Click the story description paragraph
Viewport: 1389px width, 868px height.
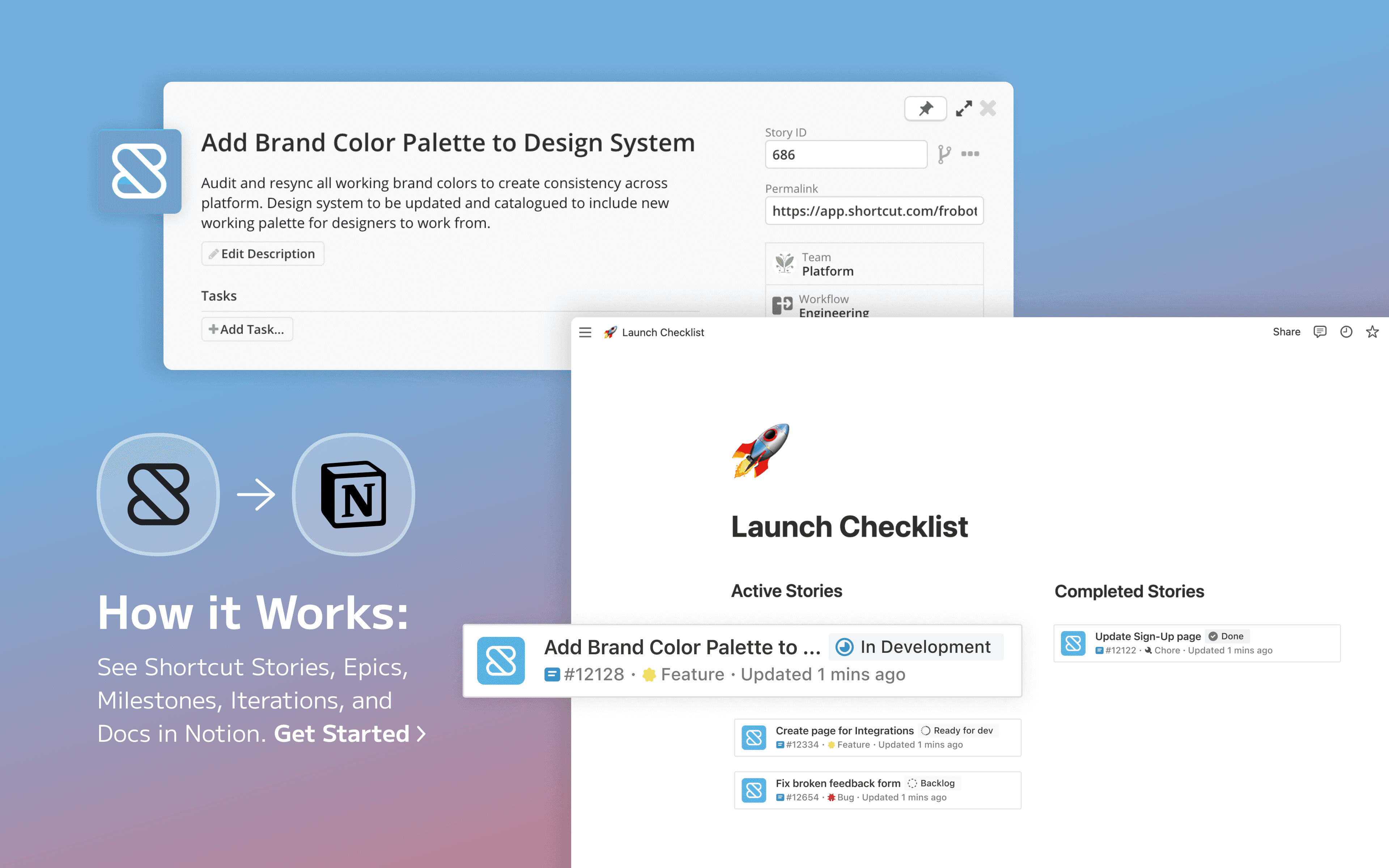click(x=435, y=203)
